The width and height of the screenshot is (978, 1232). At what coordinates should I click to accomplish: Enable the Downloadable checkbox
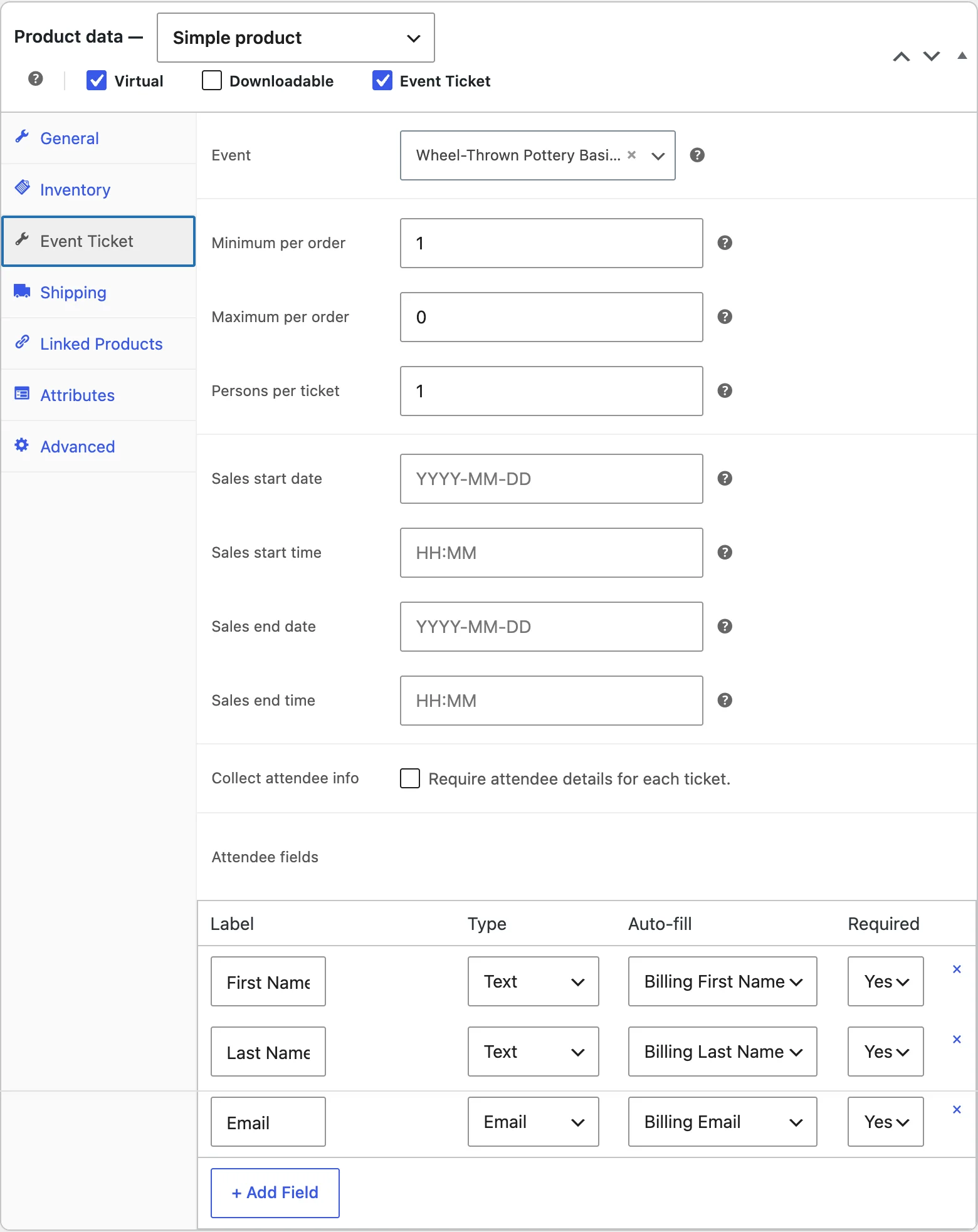click(212, 81)
